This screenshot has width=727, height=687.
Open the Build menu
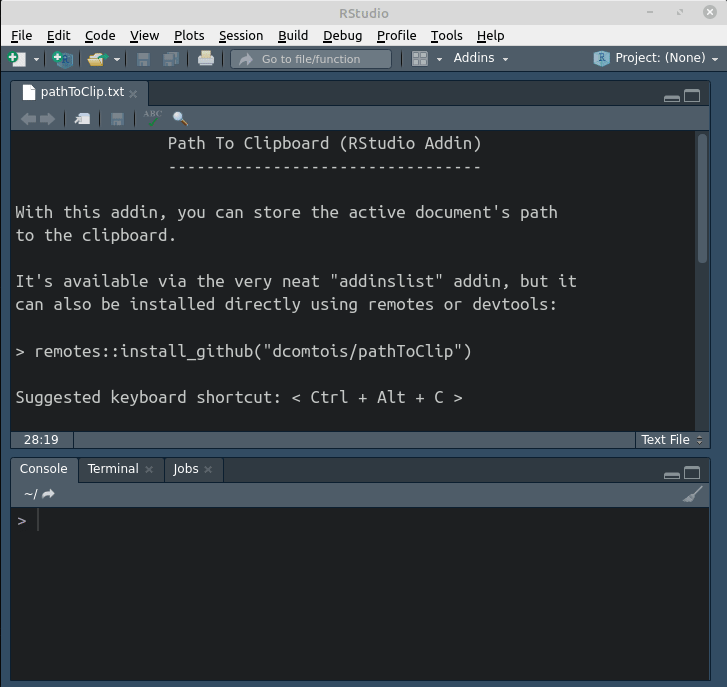coord(293,36)
